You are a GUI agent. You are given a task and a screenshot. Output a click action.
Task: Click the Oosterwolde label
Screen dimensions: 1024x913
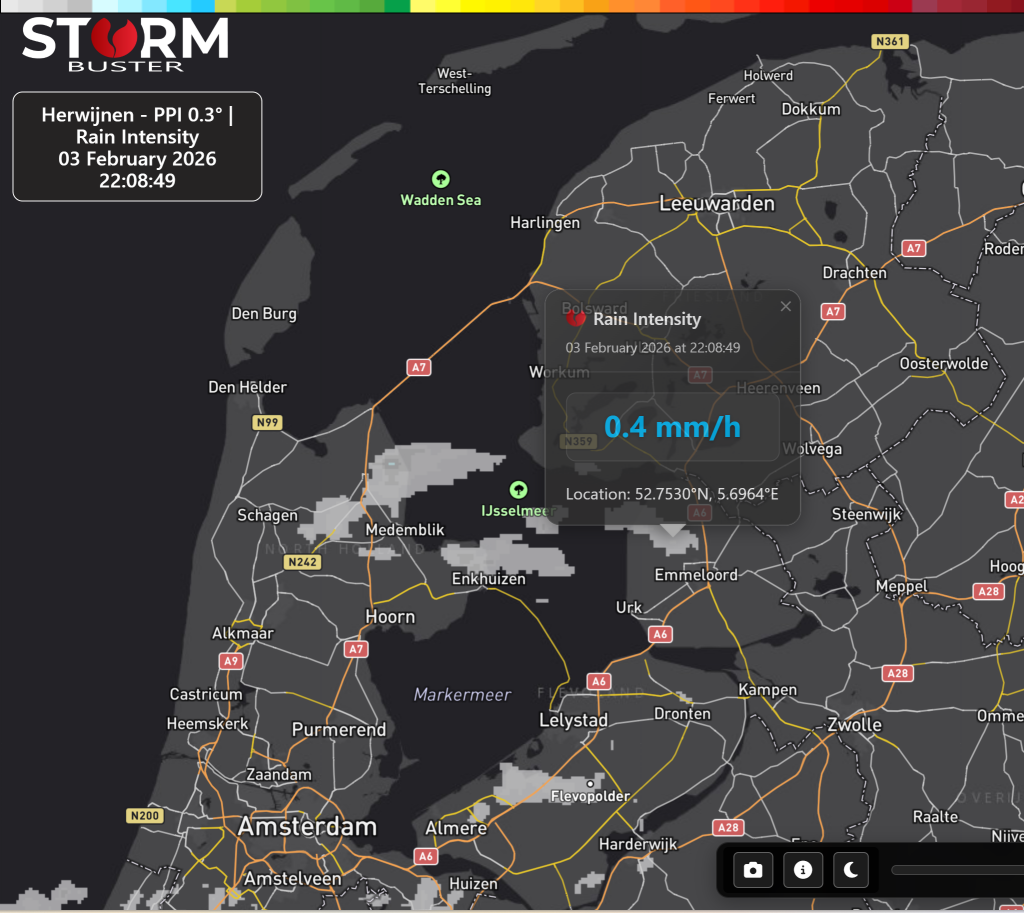[944, 364]
